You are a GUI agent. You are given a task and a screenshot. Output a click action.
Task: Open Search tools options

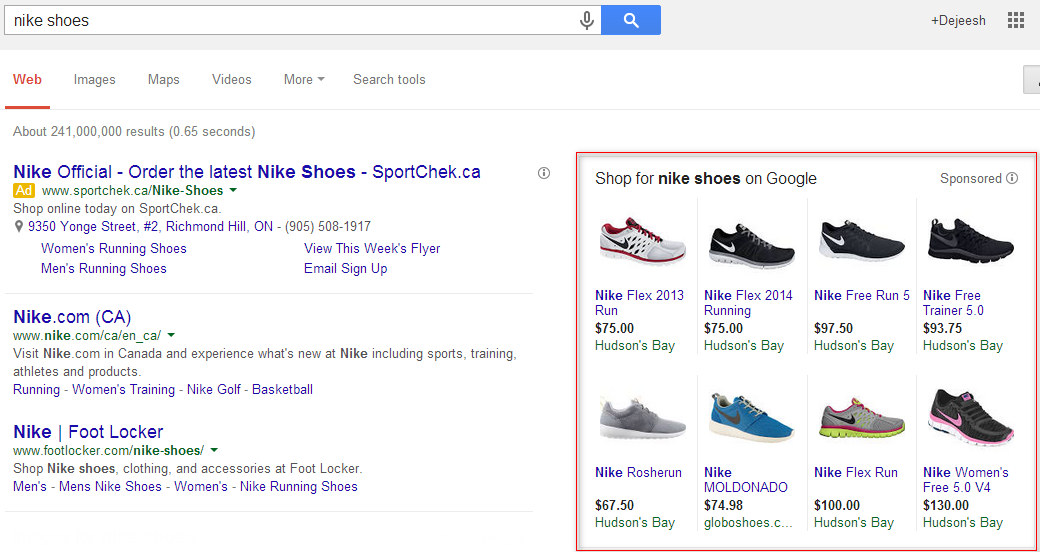coord(389,80)
